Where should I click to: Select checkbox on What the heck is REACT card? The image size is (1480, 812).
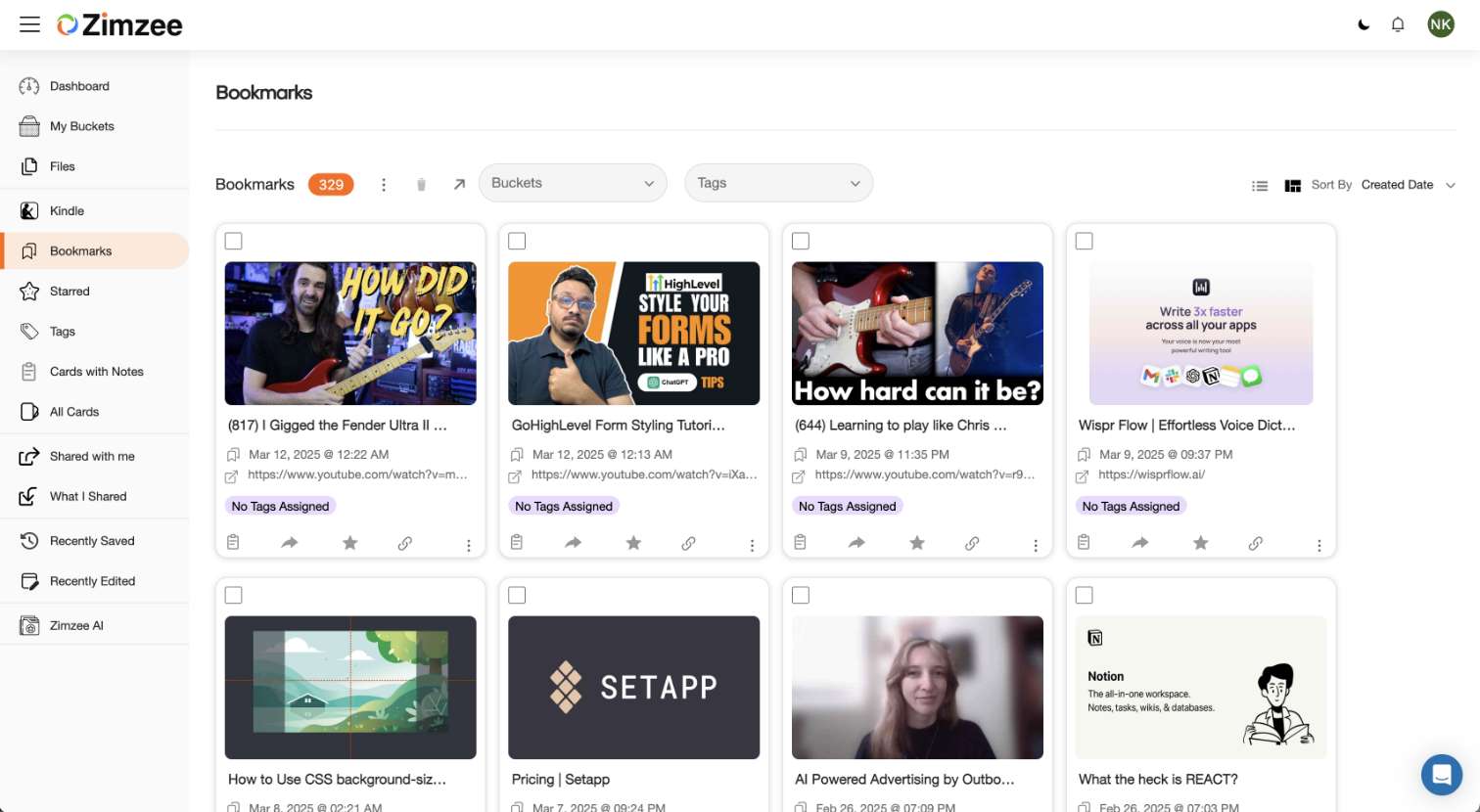click(1085, 595)
